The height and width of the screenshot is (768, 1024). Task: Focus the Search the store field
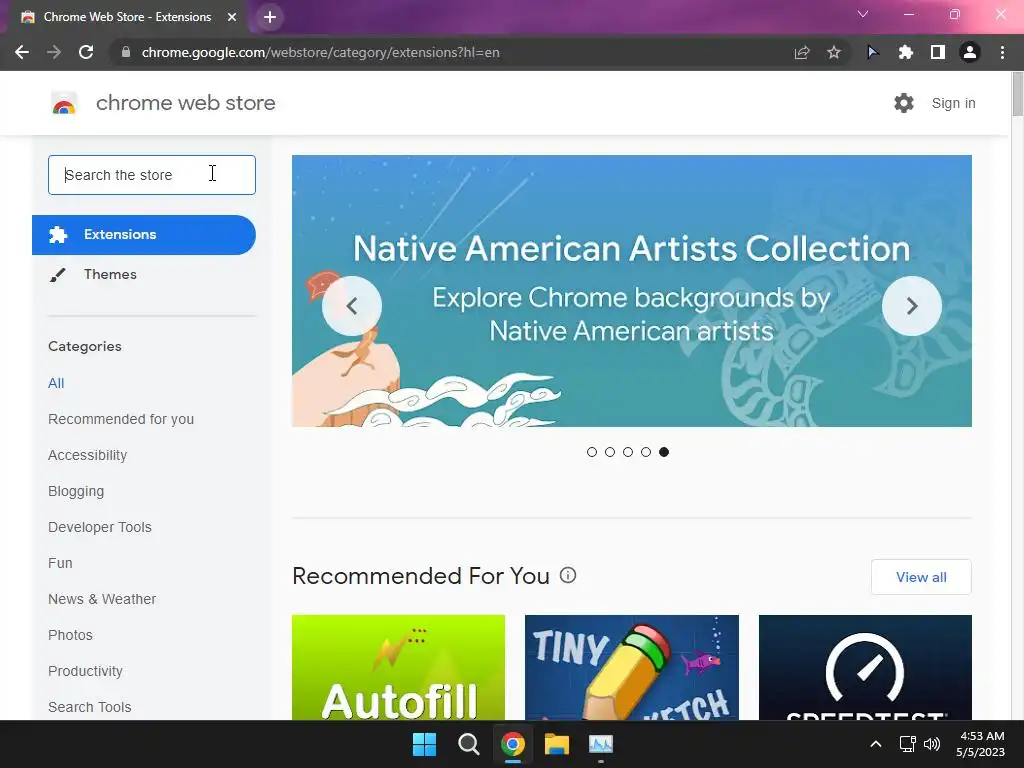152,175
